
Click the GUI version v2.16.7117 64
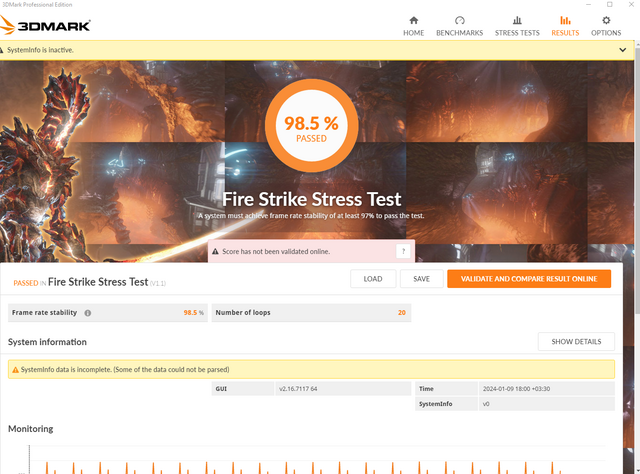coord(298,389)
